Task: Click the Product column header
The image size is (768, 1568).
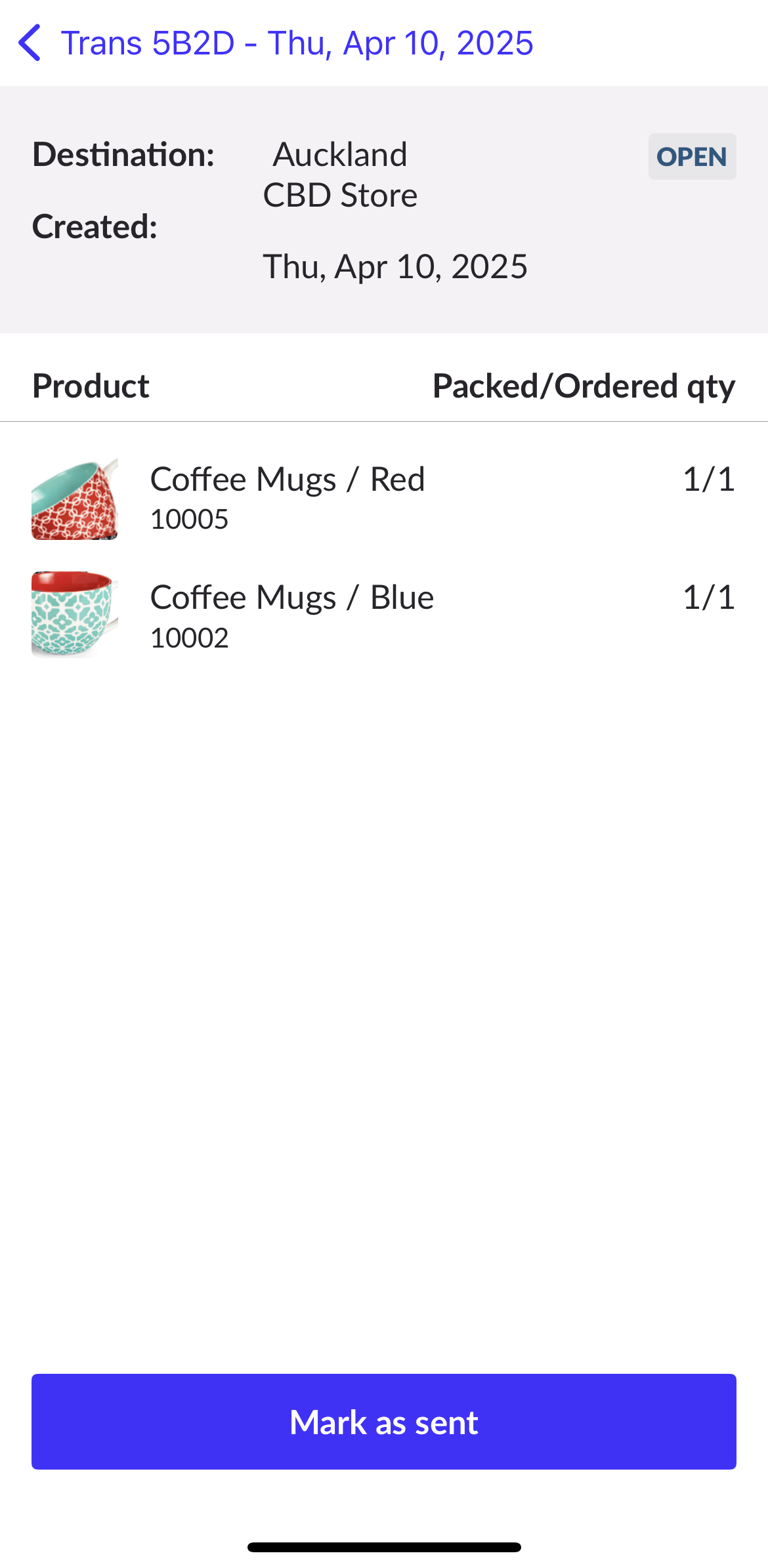Action: (x=91, y=386)
